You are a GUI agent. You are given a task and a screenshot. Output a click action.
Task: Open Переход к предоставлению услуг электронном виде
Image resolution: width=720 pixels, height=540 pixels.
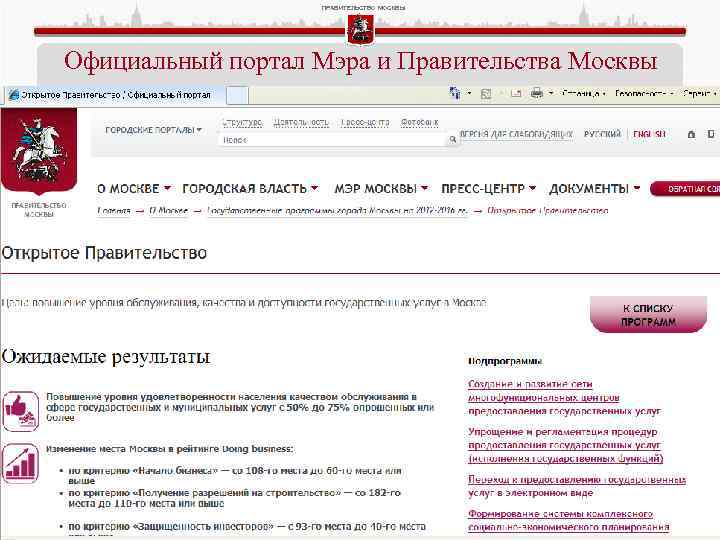(577, 486)
